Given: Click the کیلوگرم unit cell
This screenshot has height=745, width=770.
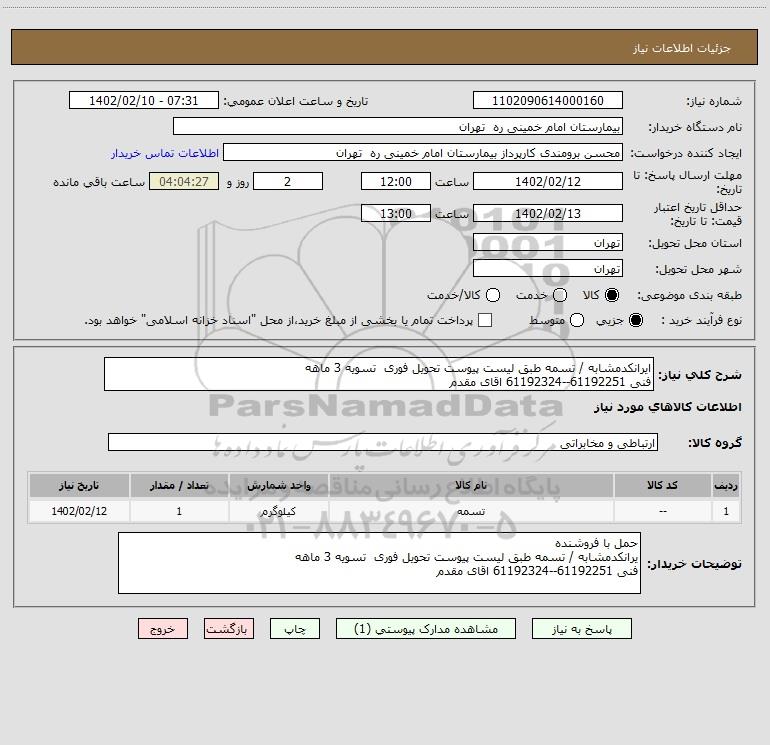Looking at the screenshot, I should tap(278, 511).
